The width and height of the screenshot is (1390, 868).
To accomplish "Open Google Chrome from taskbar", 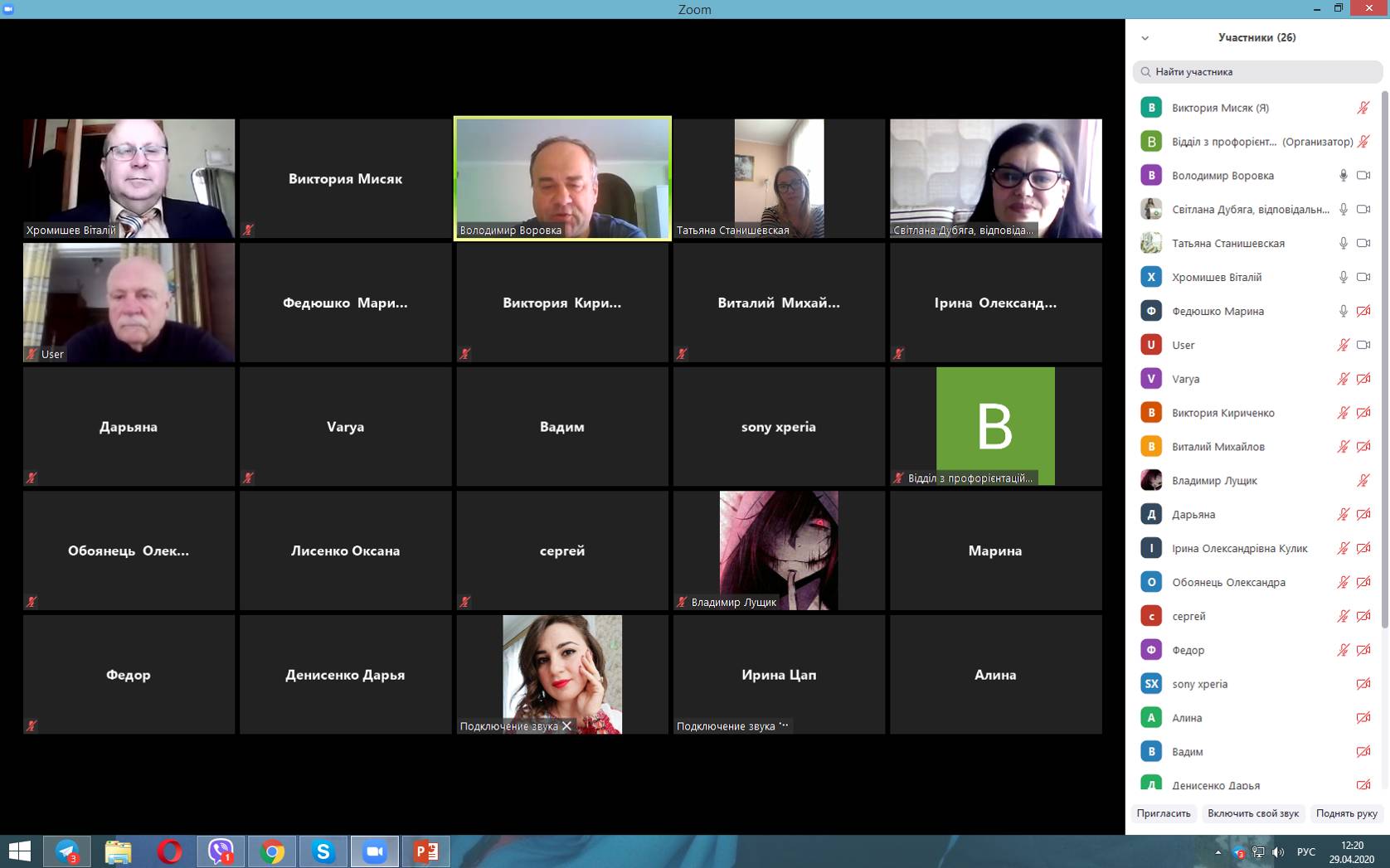I will (x=272, y=851).
